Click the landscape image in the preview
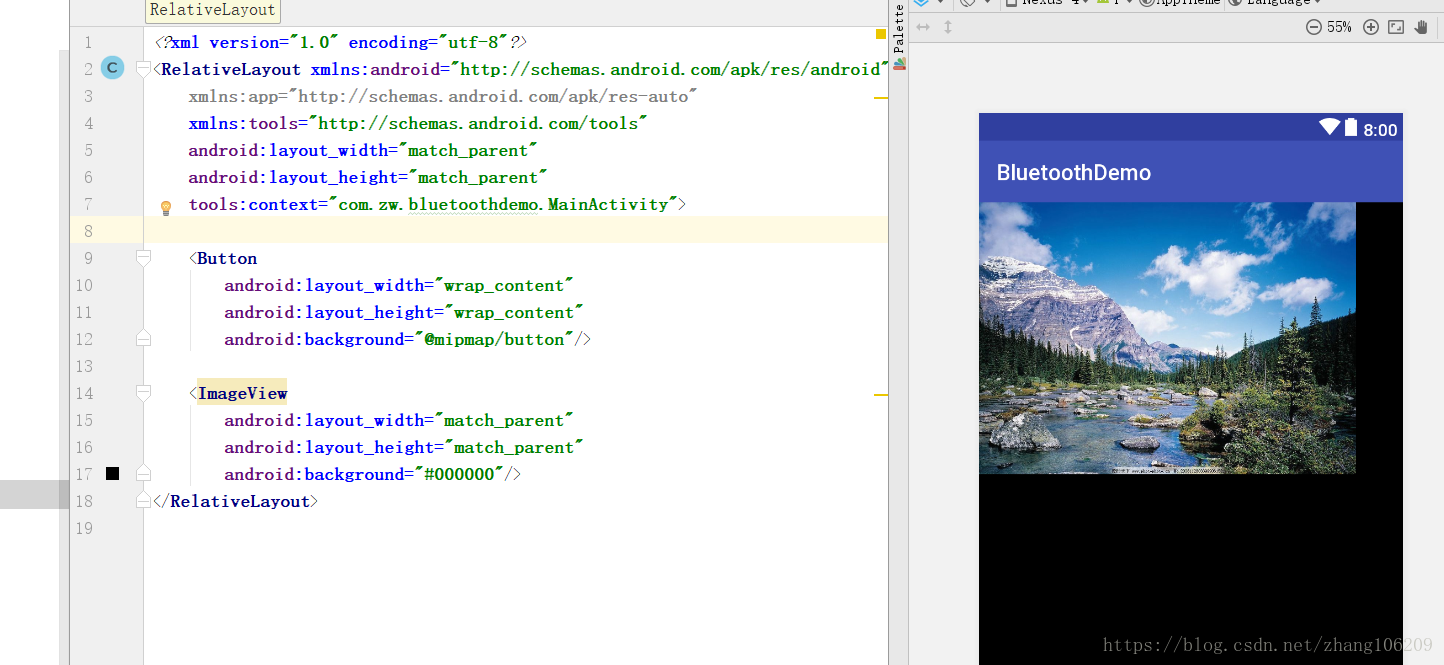Image resolution: width=1444 pixels, height=665 pixels. (x=1167, y=338)
